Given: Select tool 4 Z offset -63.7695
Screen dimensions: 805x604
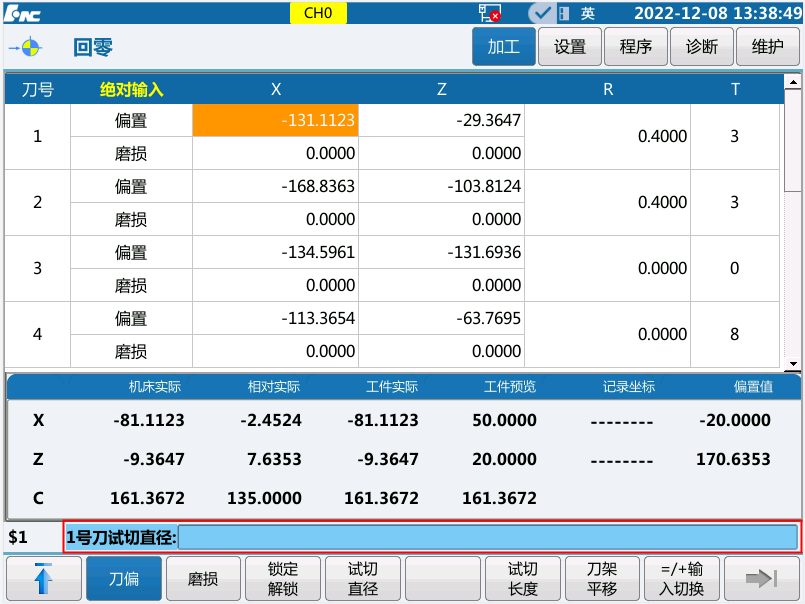Looking at the screenshot, I should [x=442, y=318].
